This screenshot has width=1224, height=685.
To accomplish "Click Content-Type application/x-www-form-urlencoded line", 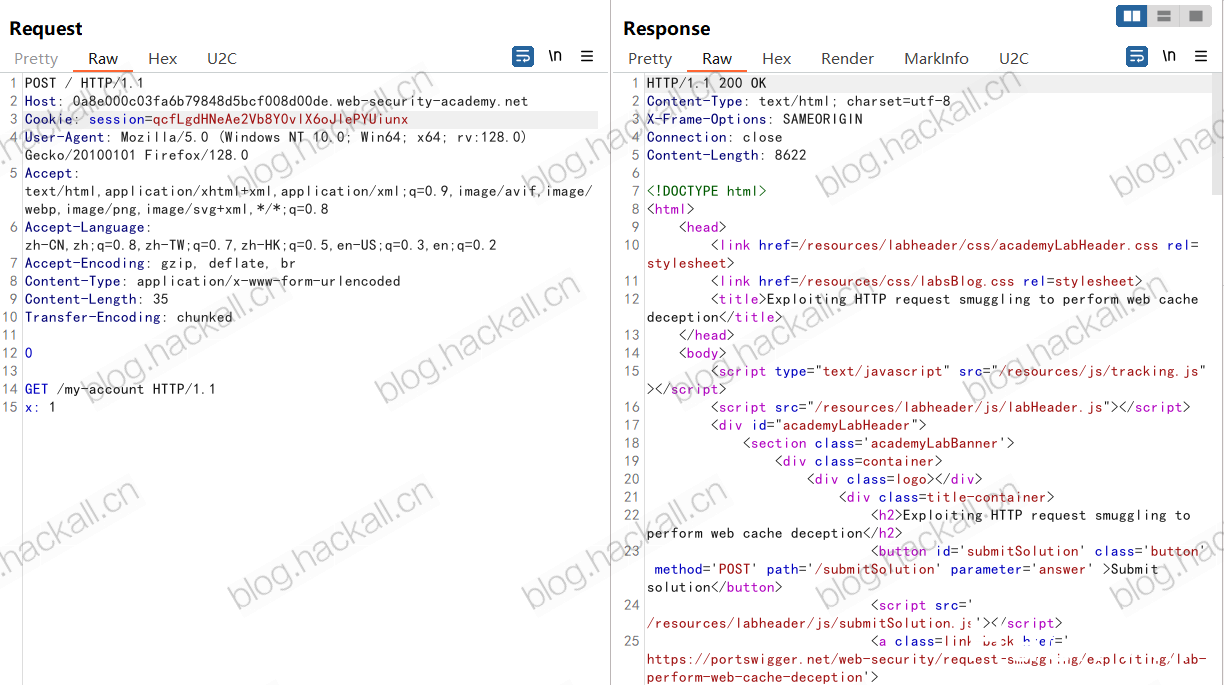I will [x=213, y=281].
